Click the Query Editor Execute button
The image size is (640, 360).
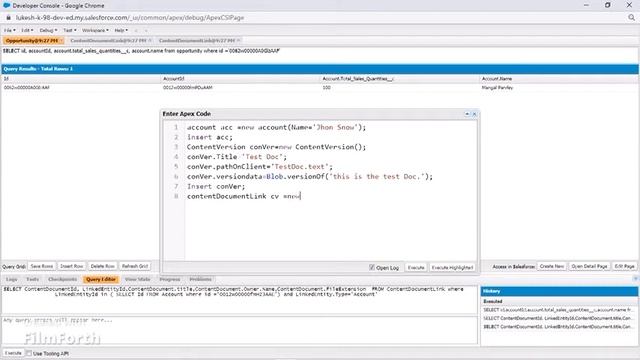coord(13,353)
